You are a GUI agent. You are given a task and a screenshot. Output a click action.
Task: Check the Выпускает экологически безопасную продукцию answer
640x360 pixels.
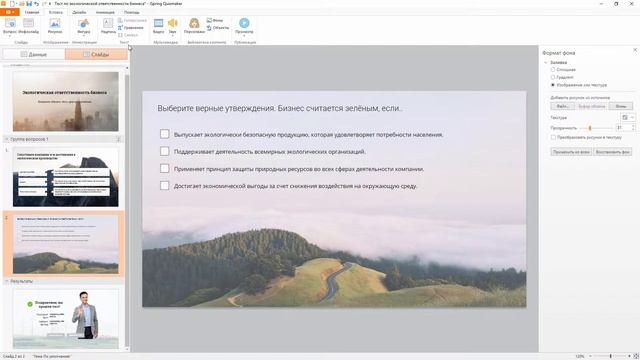click(164, 134)
